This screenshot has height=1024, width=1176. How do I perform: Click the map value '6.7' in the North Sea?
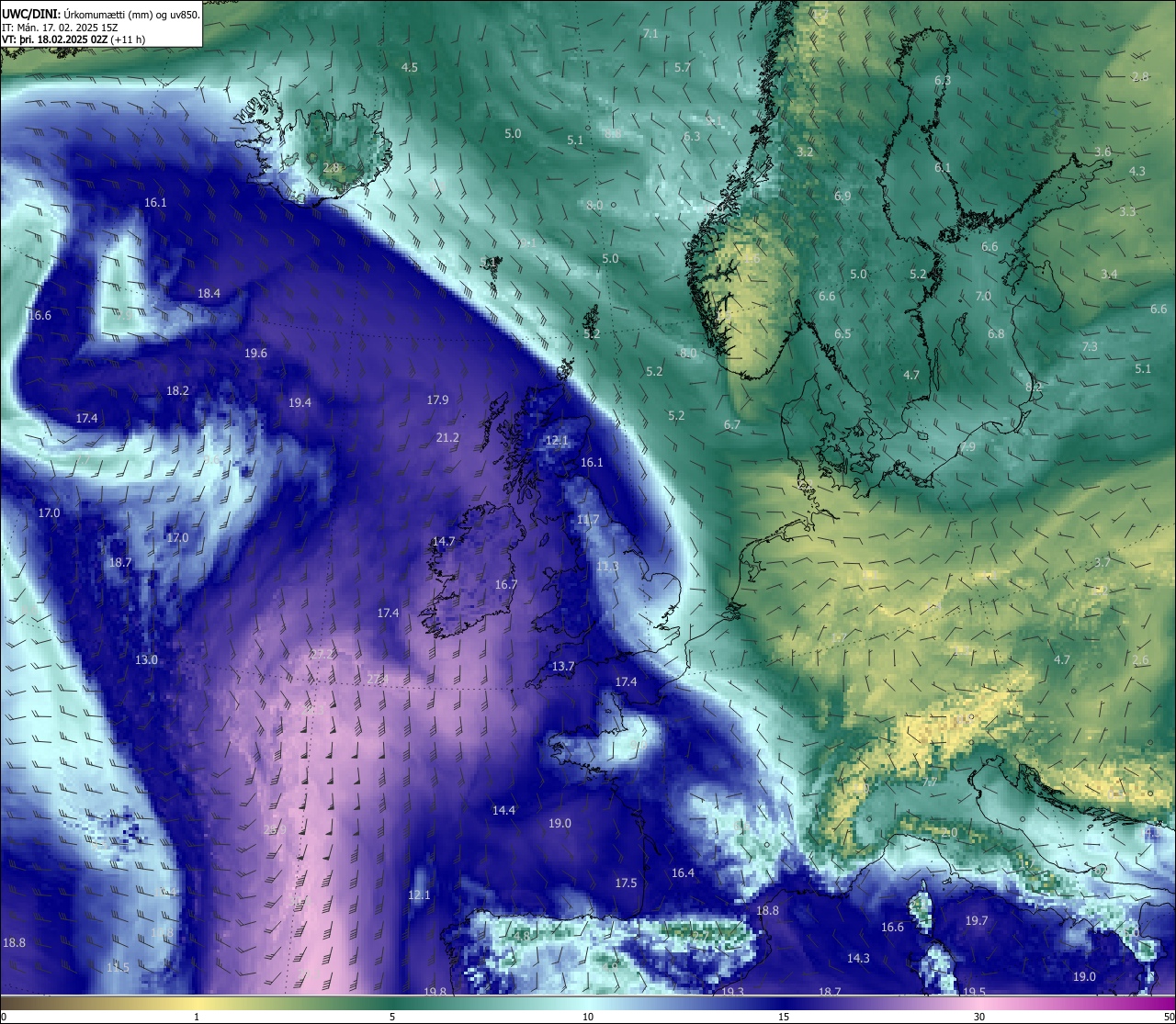[732, 425]
